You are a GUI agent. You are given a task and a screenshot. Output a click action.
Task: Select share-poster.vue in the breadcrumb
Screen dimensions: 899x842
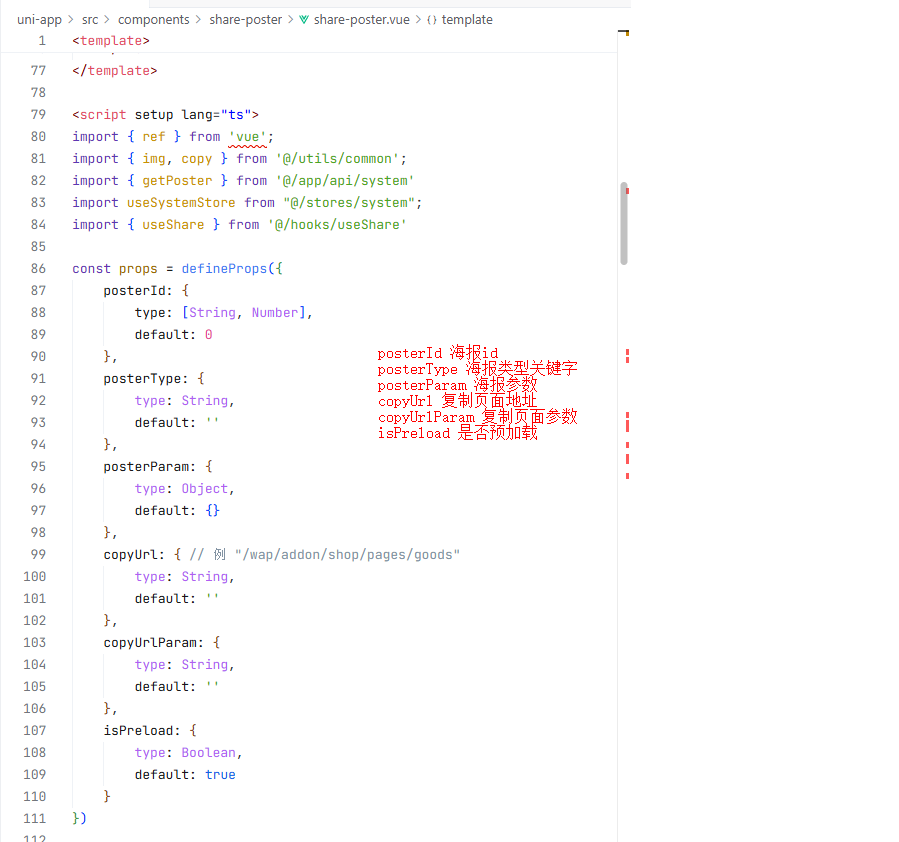coord(361,20)
